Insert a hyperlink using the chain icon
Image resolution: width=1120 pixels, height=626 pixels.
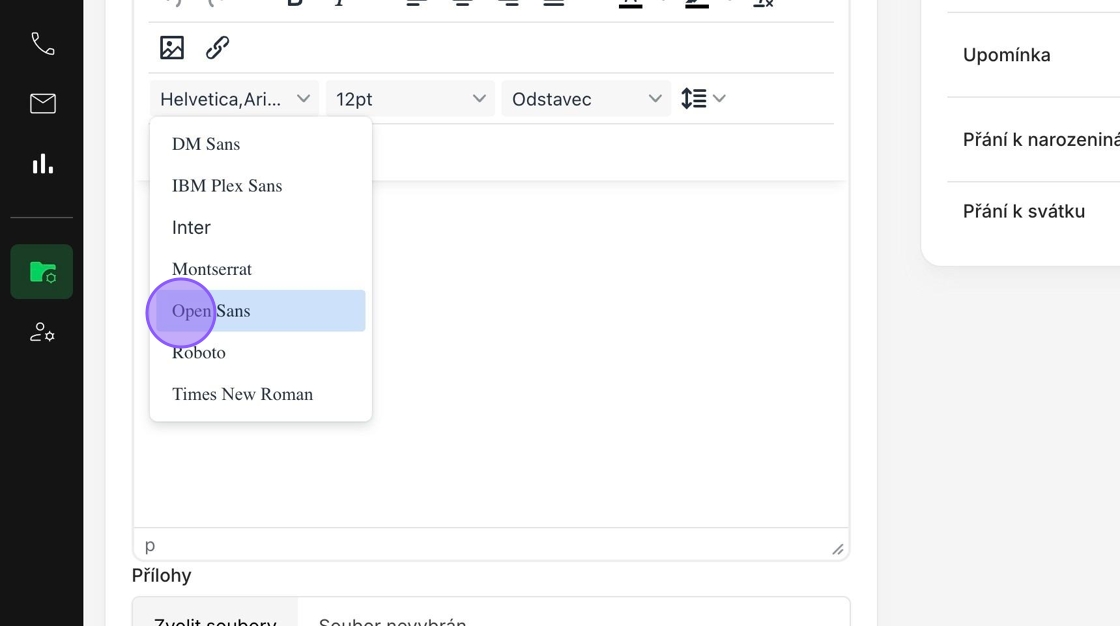217,48
